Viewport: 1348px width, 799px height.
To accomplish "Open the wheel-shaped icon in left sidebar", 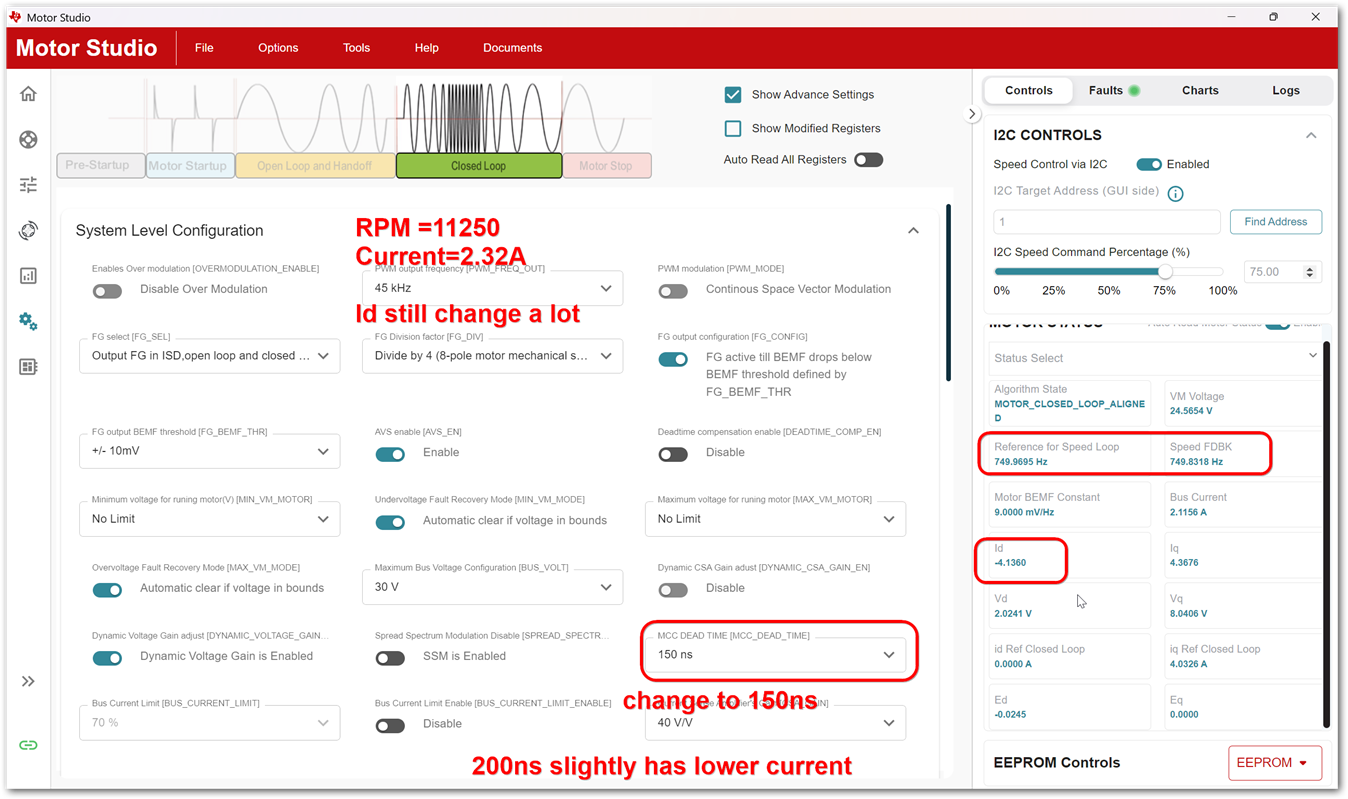I will pyautogui.click(x=28, y=140).
